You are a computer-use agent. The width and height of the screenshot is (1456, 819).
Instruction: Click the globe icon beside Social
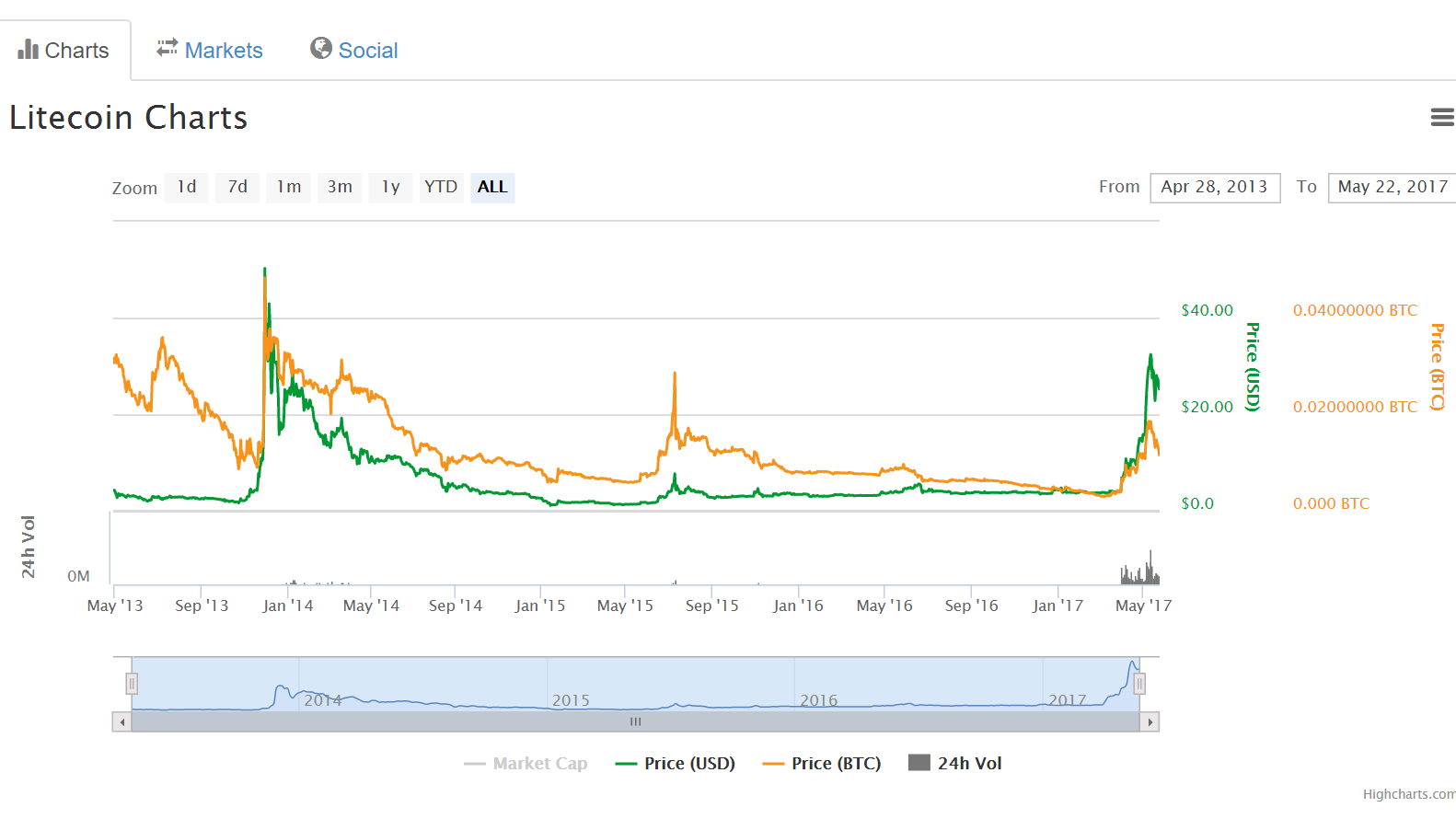(320, 48)
